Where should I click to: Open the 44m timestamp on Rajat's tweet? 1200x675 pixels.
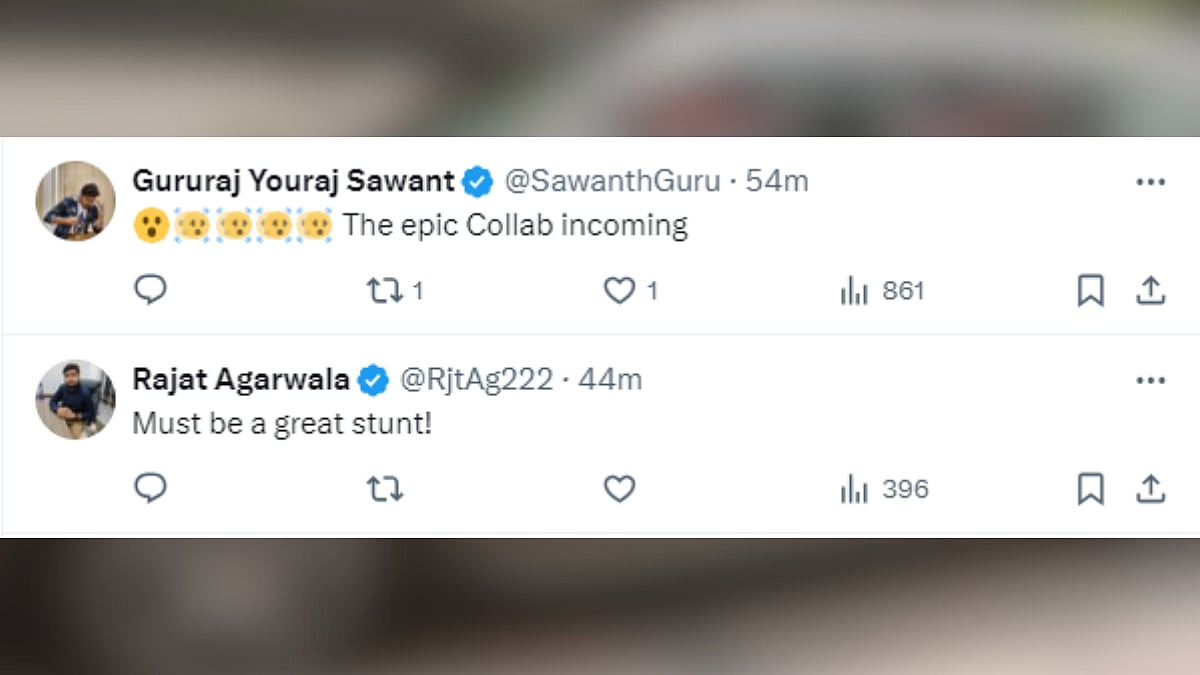610,380
